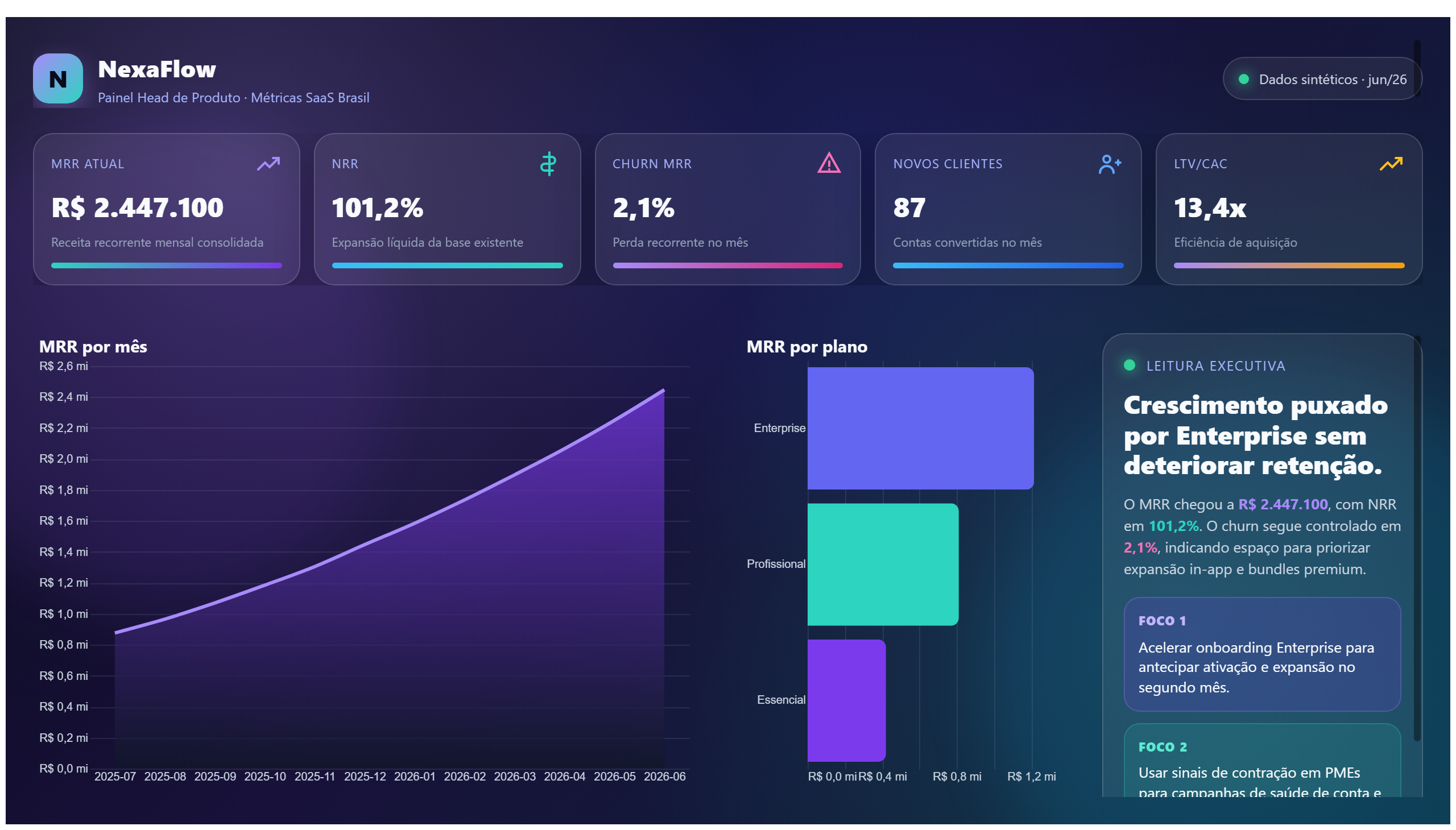Viewport: 1456px width, 830px height.
Task: Click Eficiência de aquisição caption
Action: [1235, 242]
